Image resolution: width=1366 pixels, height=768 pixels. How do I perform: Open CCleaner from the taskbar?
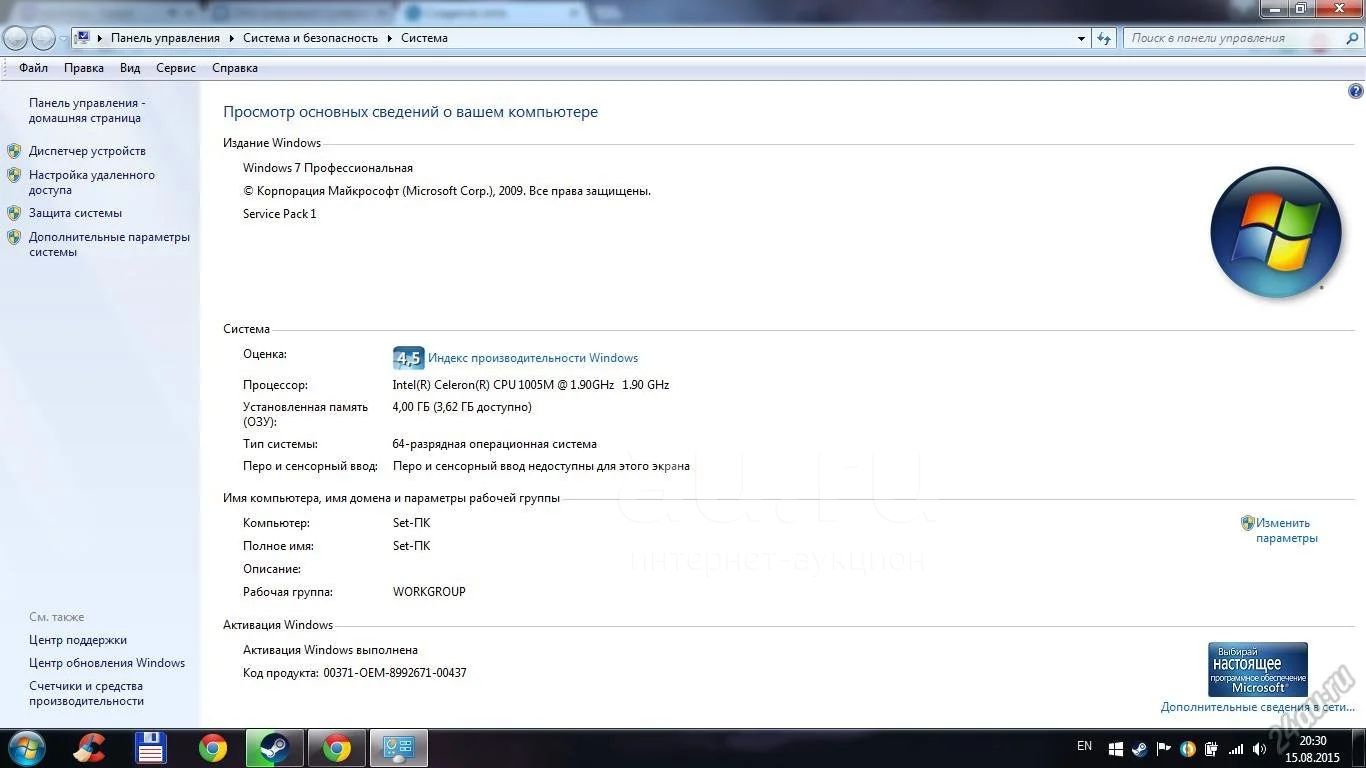pos(90,748)
